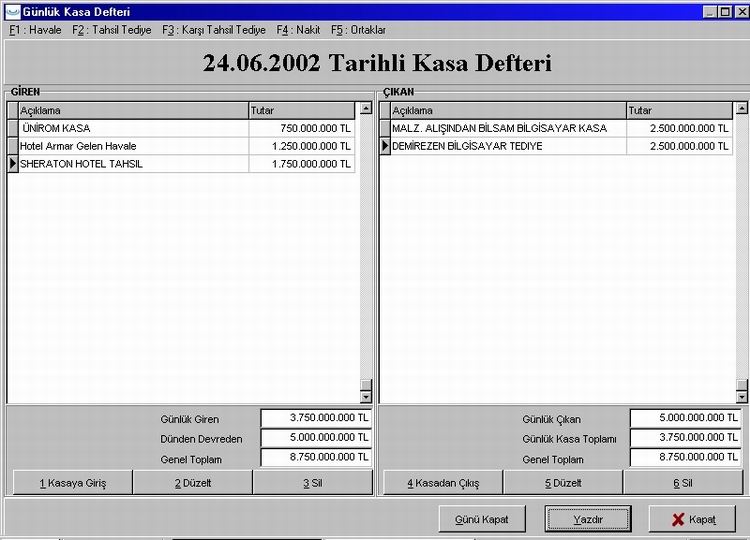Click the Günü Kapat button
Viewport: 750px width, 540px height.
tap(482, 519)
